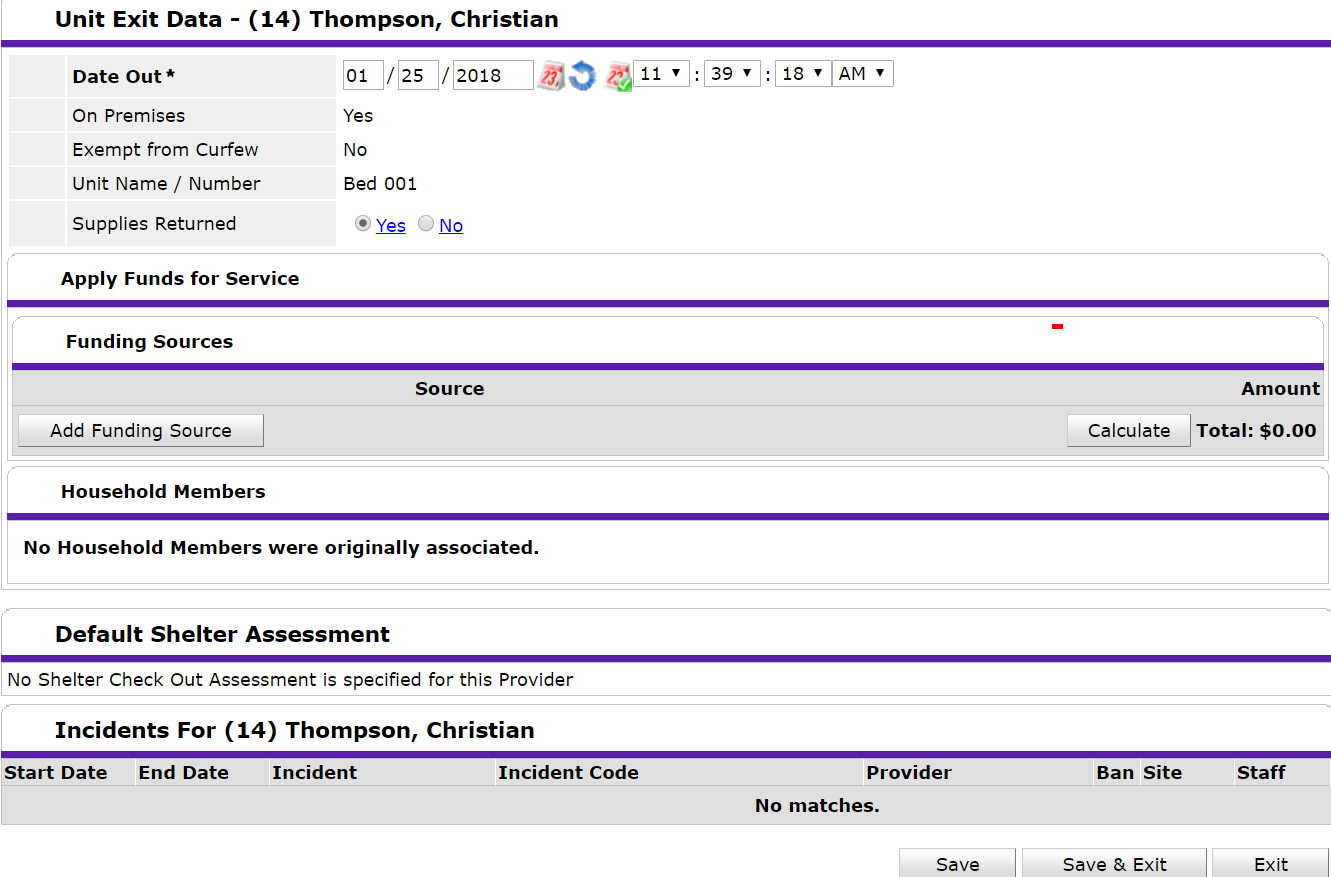Click the Save & Exit button
The height and width of the screenshot is (877, 1331).
pyautogui.click(x=1114, y=864)
